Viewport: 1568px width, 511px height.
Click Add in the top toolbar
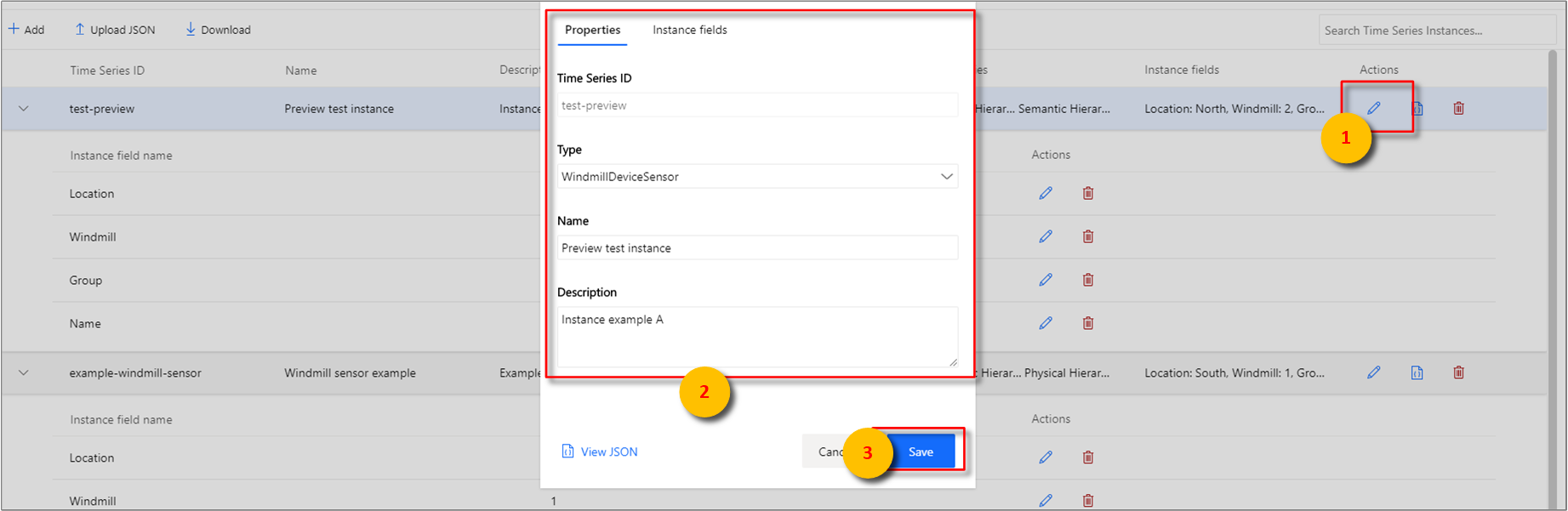point(26,30)
